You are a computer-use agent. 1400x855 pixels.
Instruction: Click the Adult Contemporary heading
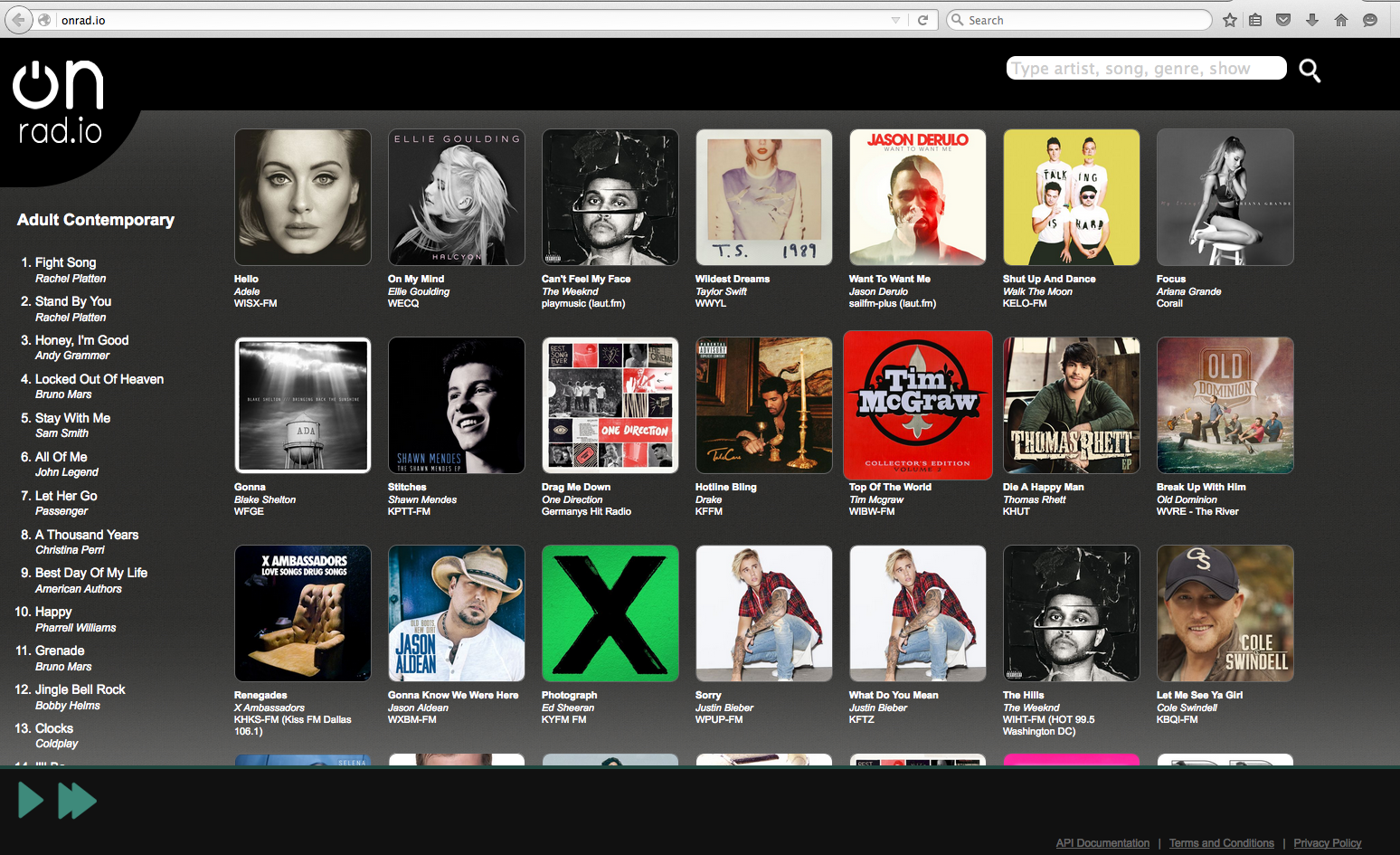96,220
